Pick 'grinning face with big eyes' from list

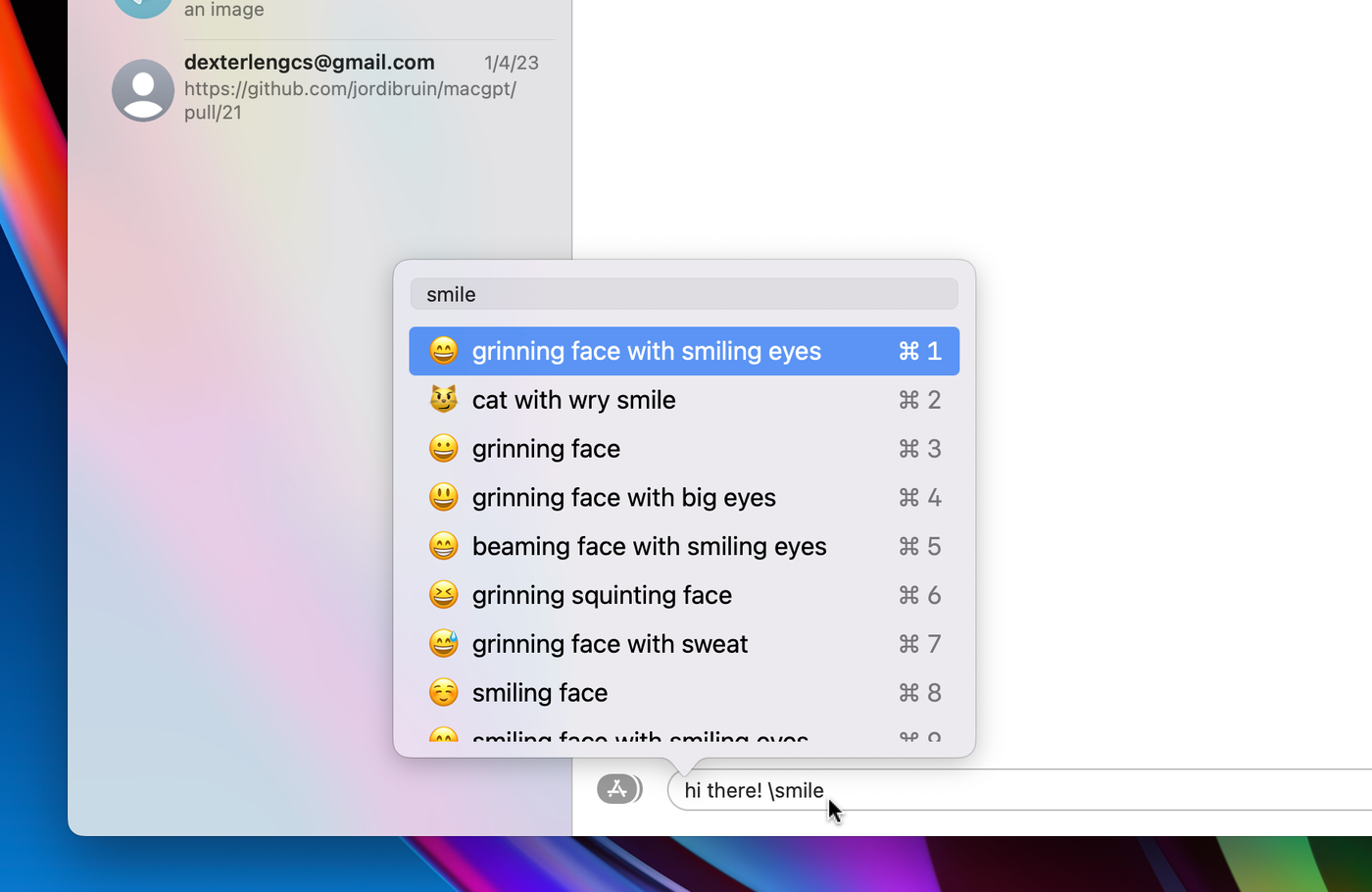(684, 498)
